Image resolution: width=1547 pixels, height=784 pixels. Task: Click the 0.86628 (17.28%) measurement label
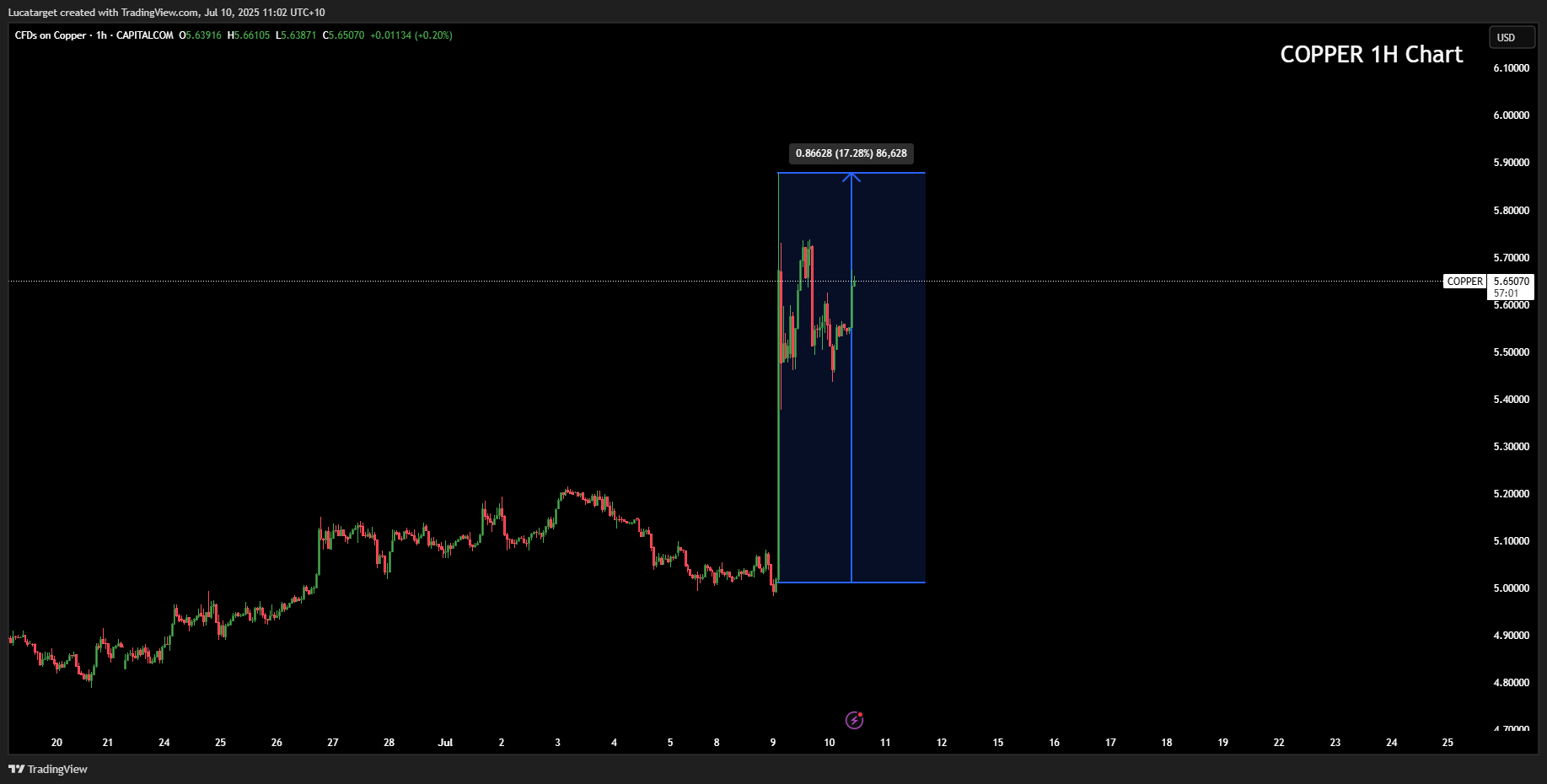(x=851, y=153)
